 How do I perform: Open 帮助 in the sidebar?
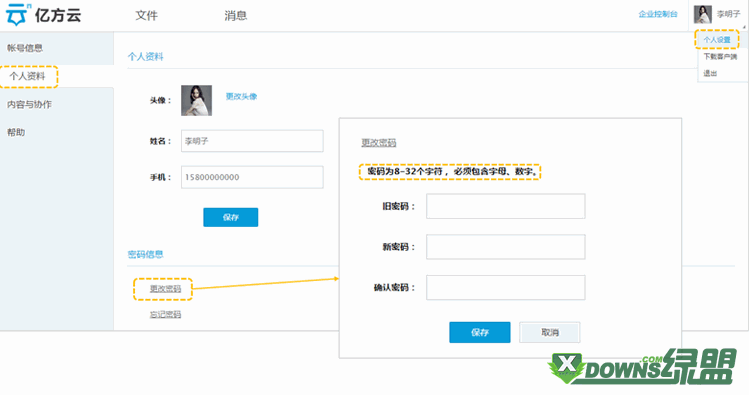pos(16,132)
